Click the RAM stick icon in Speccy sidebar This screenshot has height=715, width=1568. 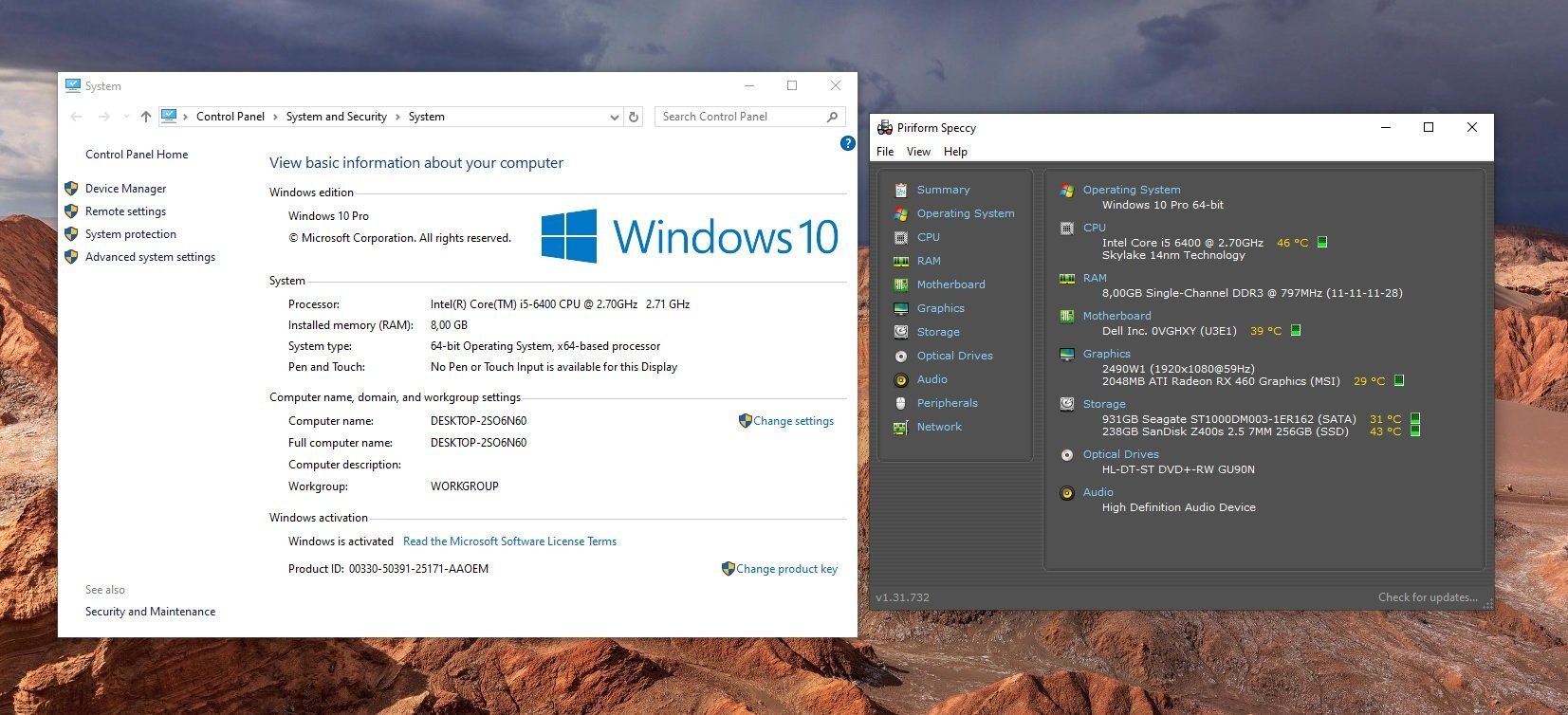(901, 261)
